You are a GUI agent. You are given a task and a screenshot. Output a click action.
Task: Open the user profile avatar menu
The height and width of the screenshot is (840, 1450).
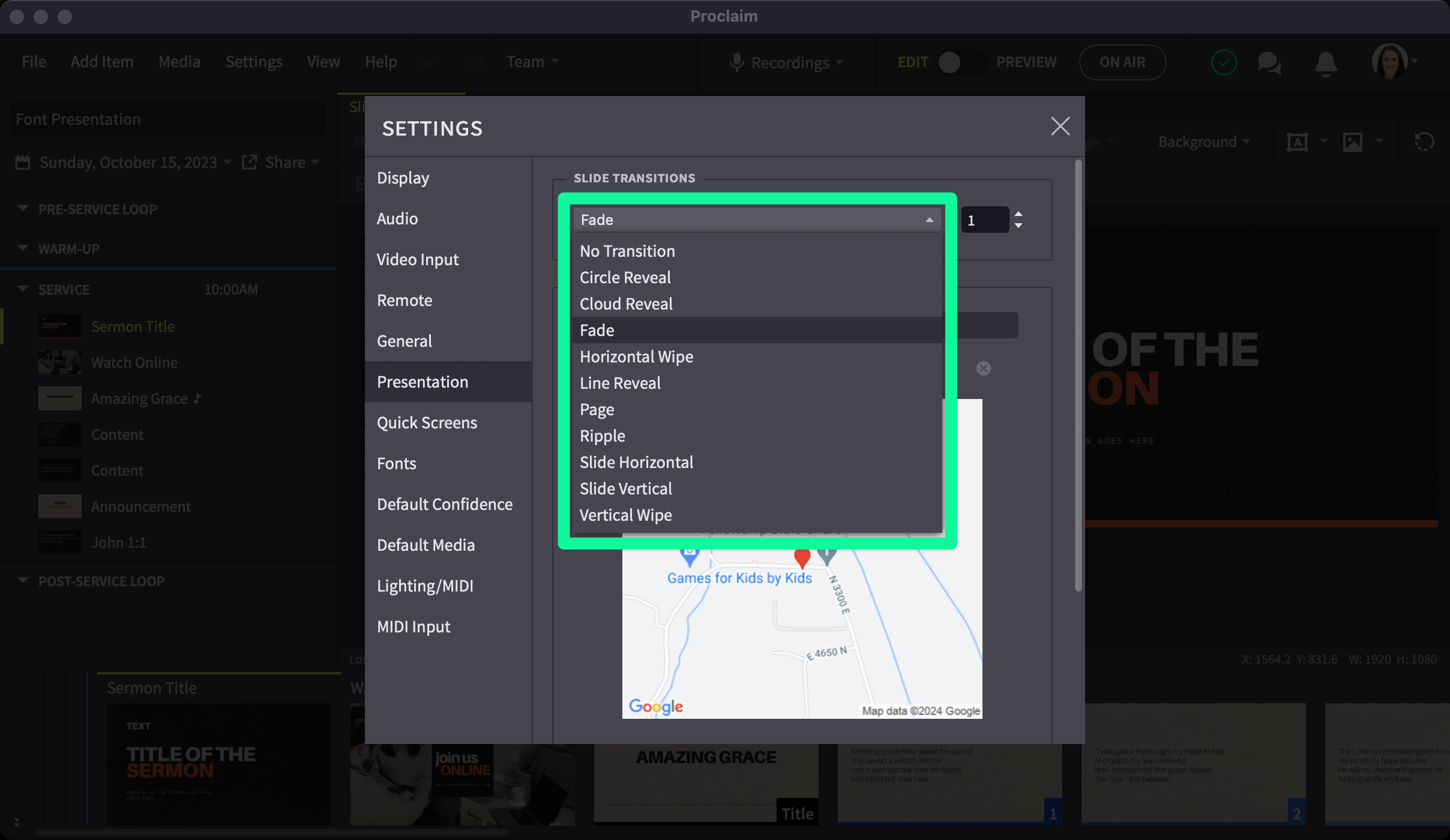click(1390, 61)
